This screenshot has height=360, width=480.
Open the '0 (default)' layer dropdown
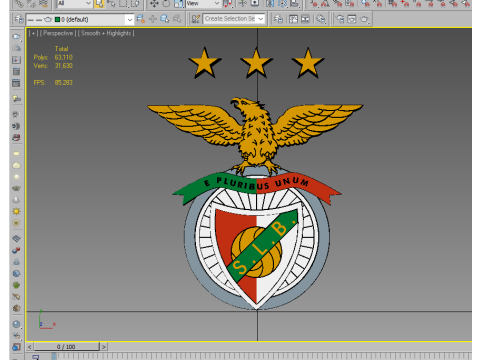coord(80,20)
